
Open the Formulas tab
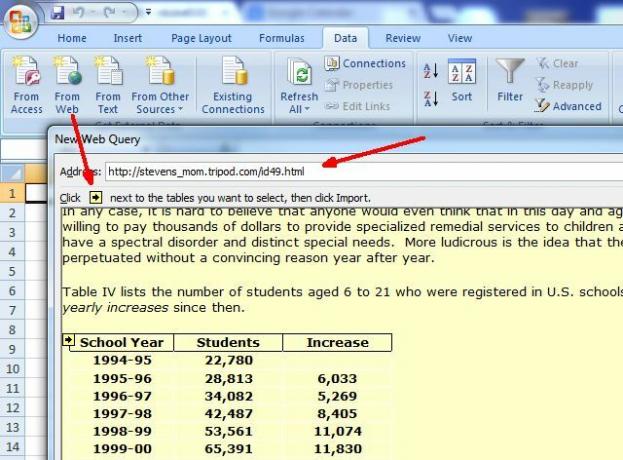click(282, 38)
